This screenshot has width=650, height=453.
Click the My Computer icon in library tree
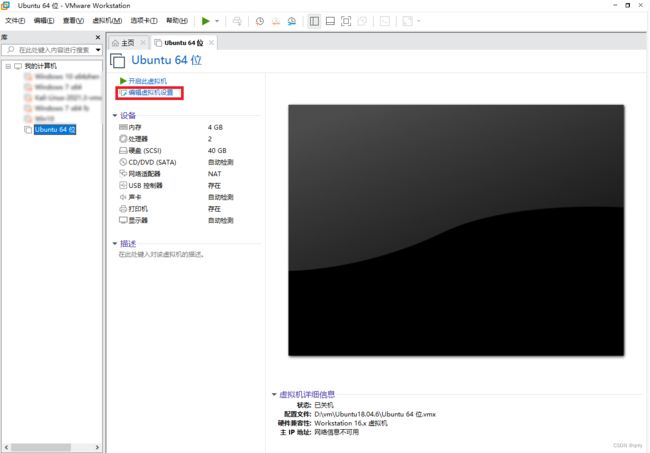[x=18, y=66]
